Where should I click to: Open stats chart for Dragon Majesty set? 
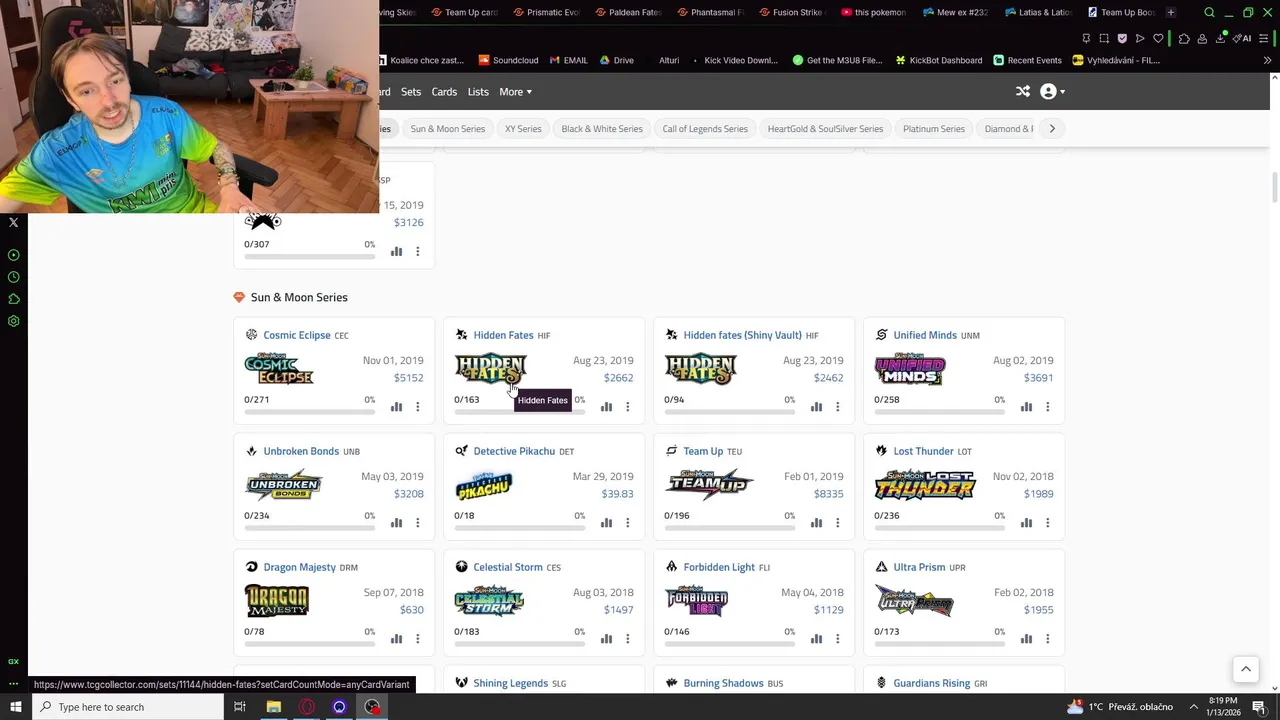pyautogui.click(x=396, y=639)
